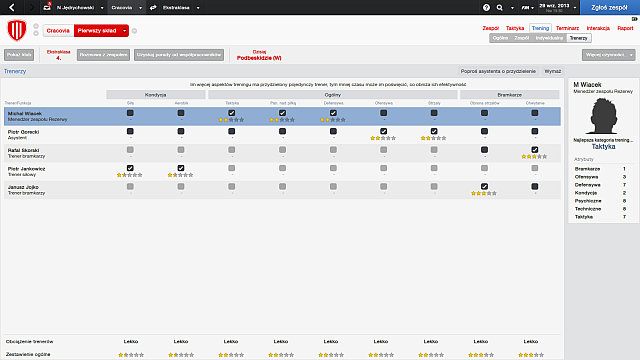Select Piotr Jankowicz coach row
Viewport: 640px width, 360px height.
tap(282, 171)
